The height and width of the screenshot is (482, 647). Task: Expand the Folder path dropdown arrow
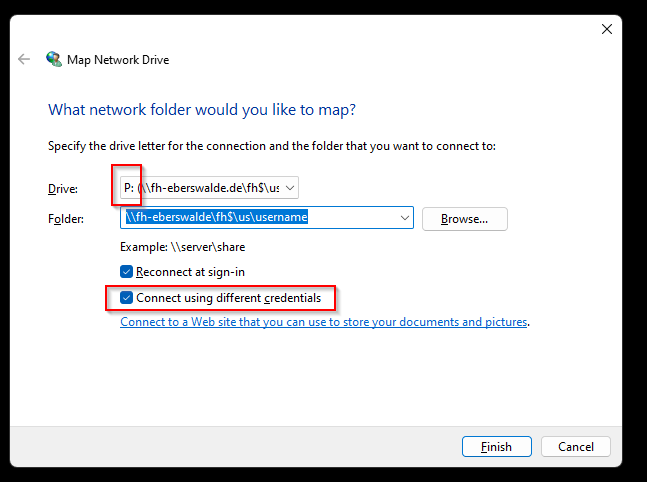[405, 217]
